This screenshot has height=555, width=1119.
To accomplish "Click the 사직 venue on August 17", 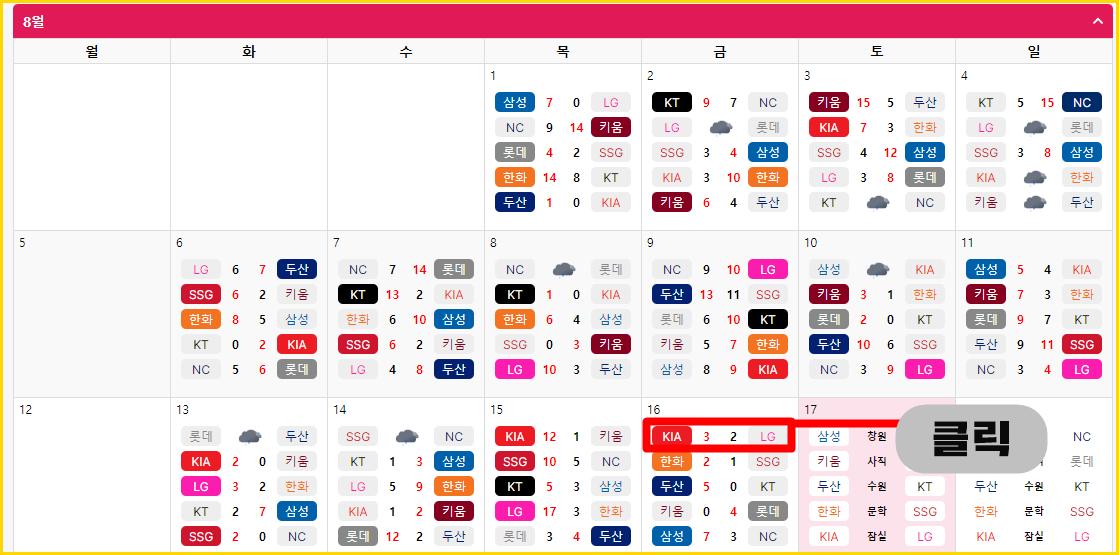I will click(876, 462).
